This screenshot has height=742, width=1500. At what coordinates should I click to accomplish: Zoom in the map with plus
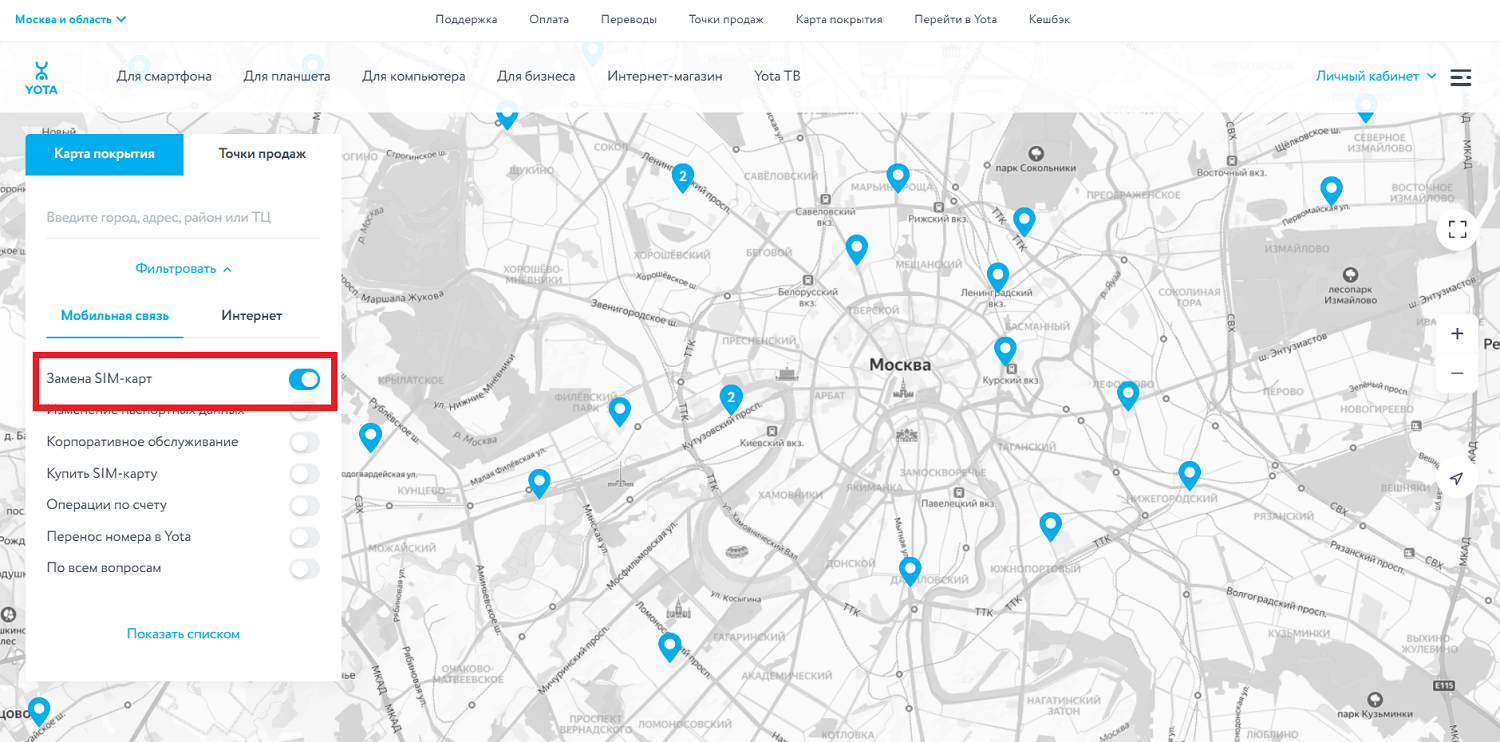click(1457, 334)
